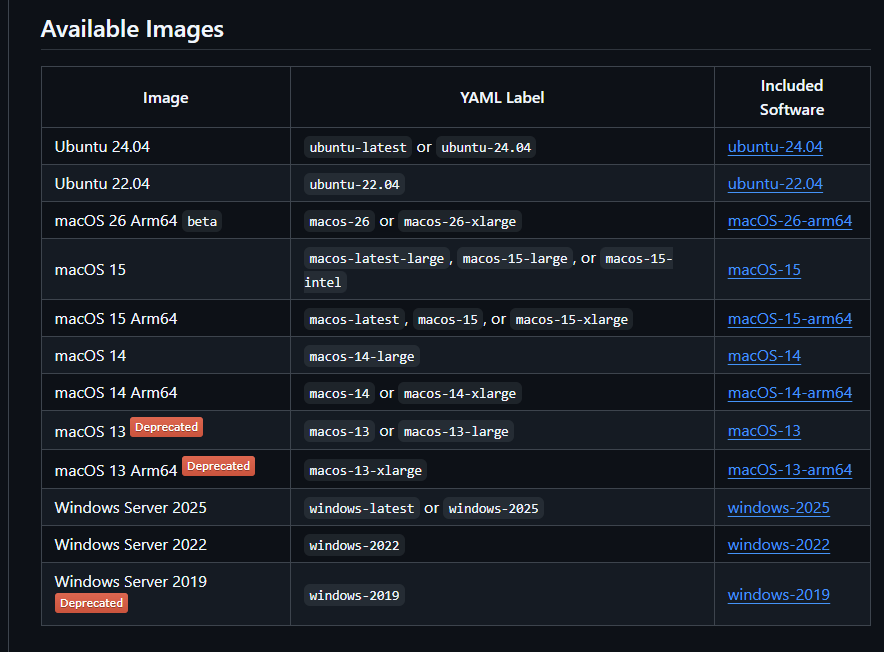Image resolution: width=884 pixels, height=652 pixels.
Task: Click the macos-26-xlarge code label
Action: [x=460, y=221]
